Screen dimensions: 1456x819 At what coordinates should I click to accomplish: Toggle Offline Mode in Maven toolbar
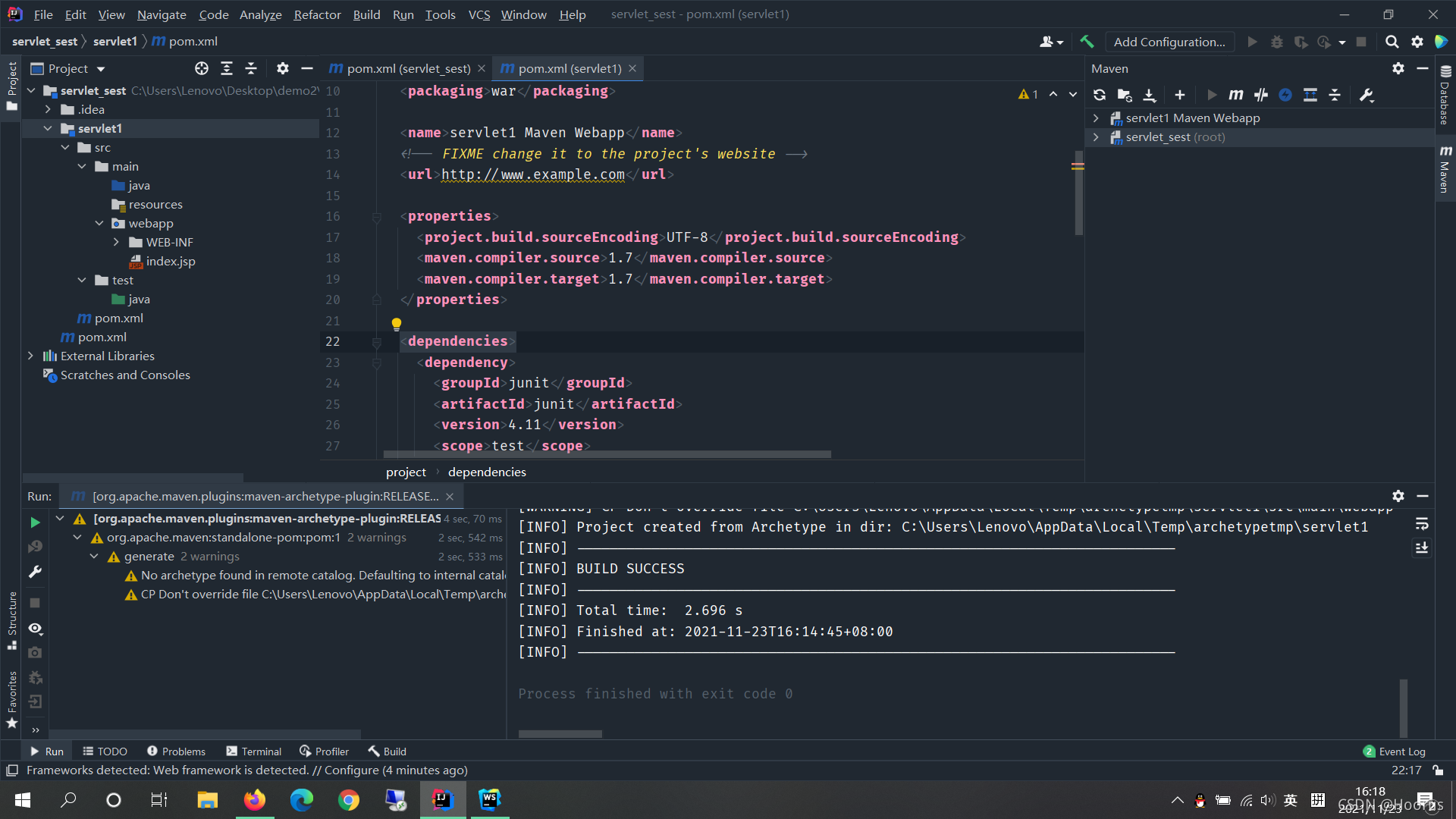[x=1261, y=95]
